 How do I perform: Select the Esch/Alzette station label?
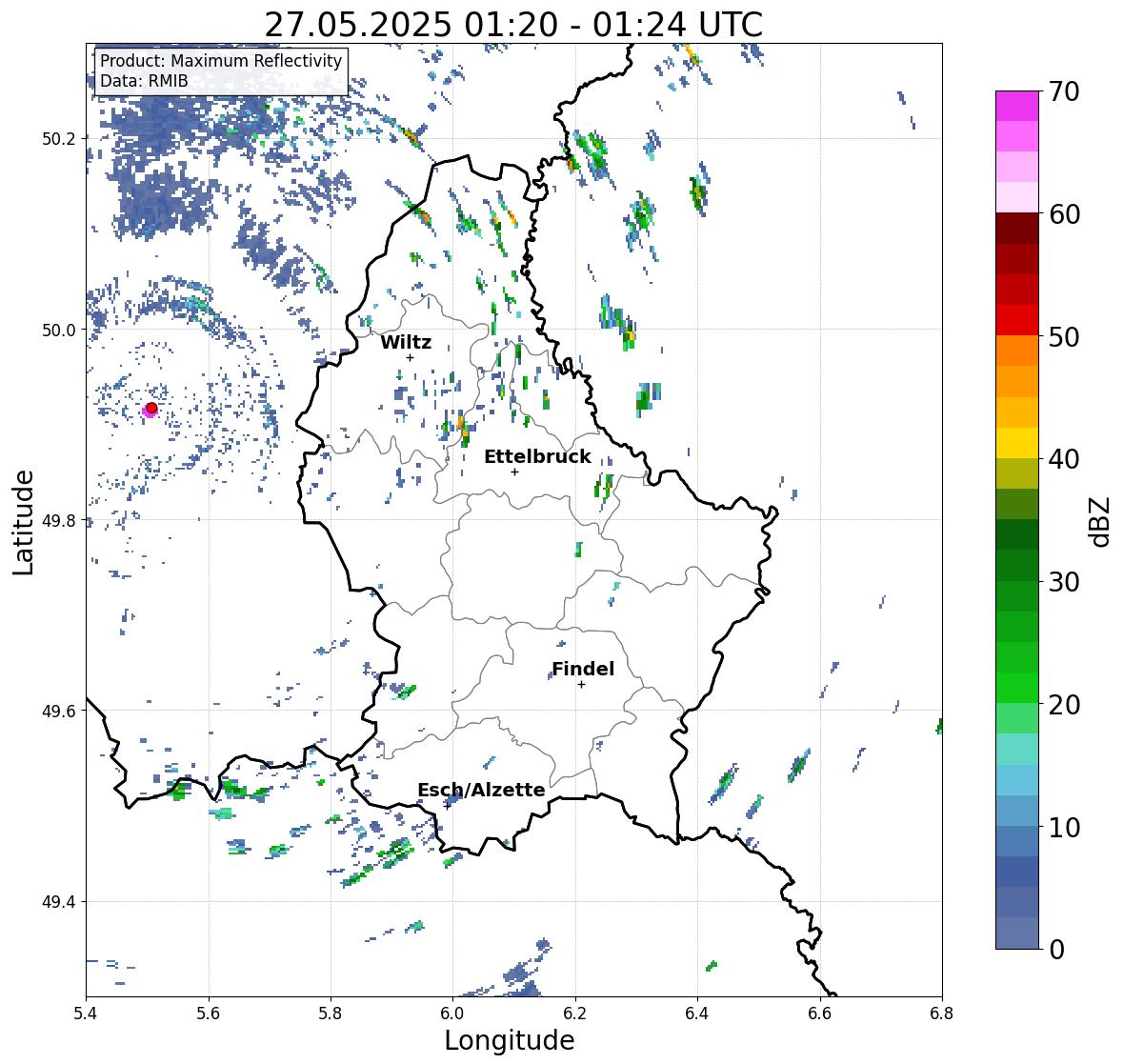[481, 790]
